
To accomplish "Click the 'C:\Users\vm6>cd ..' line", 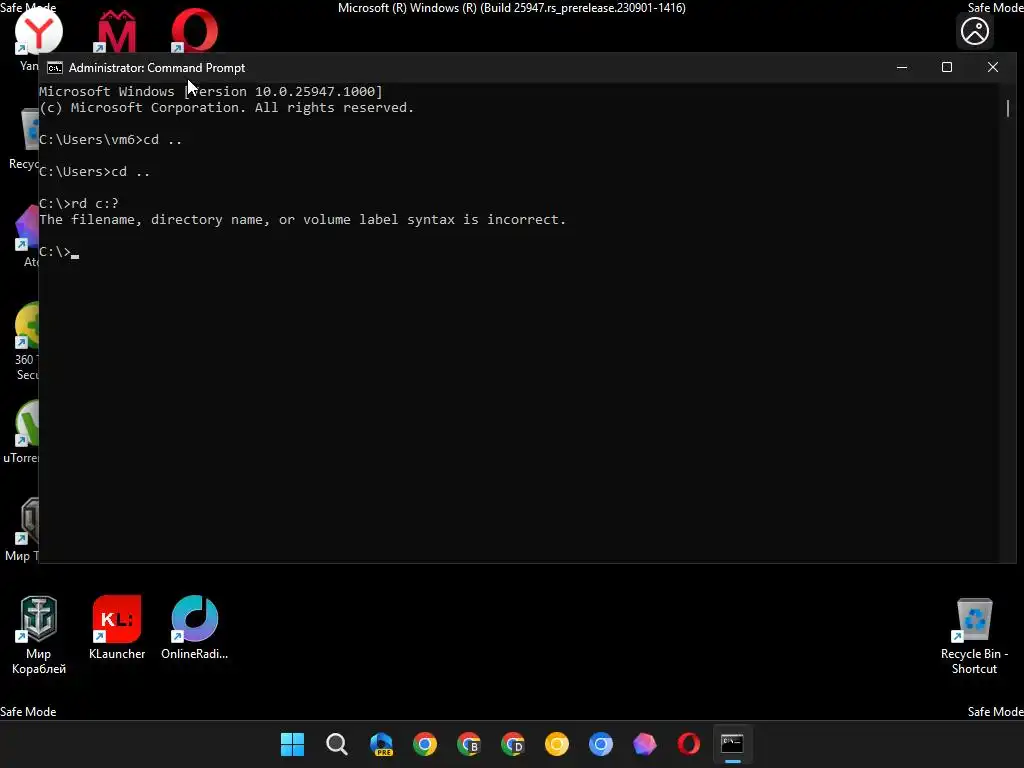I will point(110,139).
